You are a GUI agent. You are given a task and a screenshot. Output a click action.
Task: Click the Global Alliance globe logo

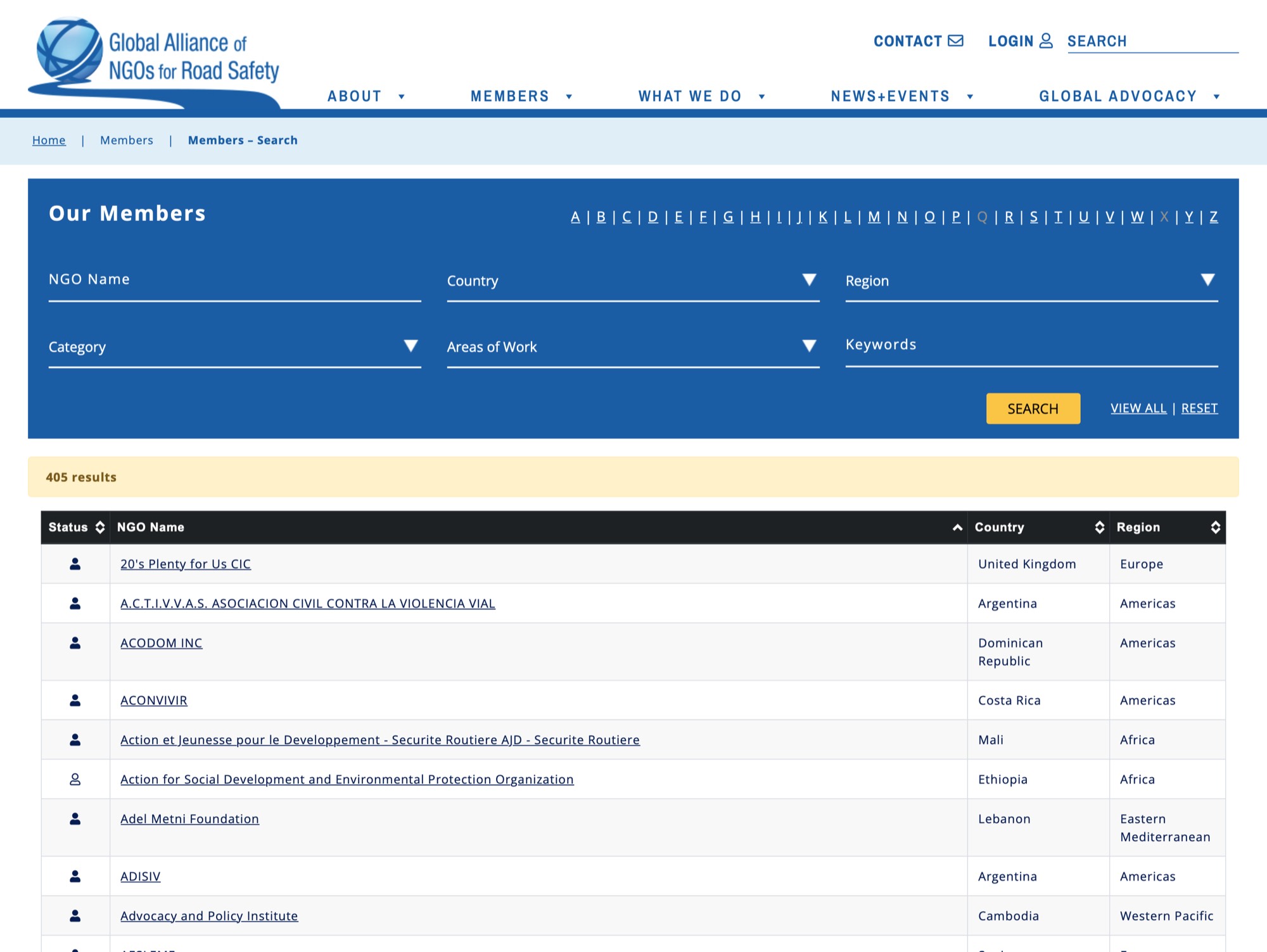tap(69, 51)
